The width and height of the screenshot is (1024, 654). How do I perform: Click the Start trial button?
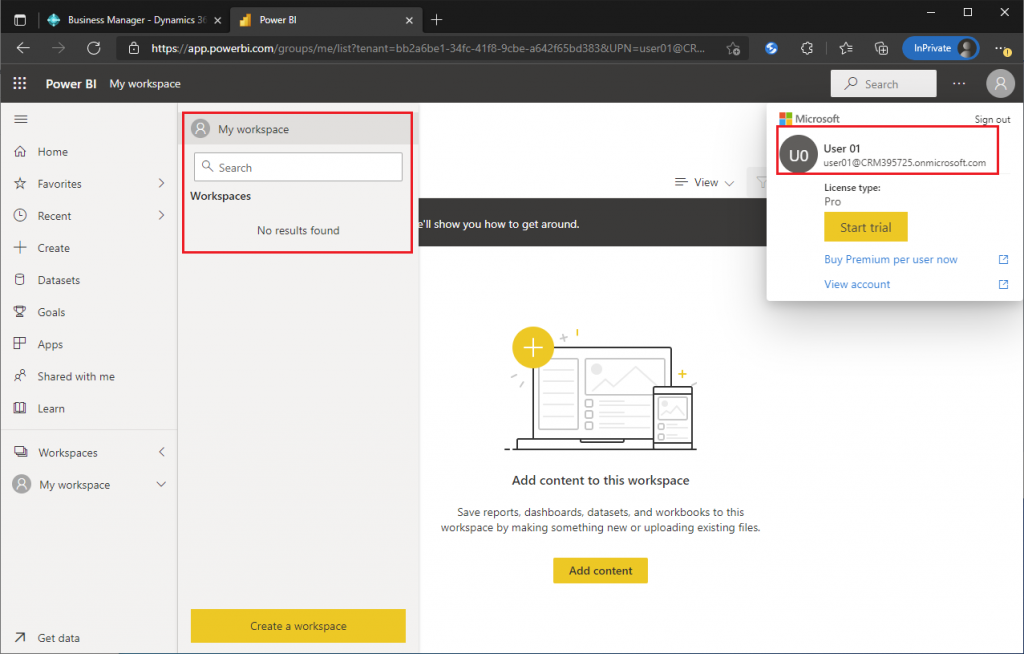(865, 227)
